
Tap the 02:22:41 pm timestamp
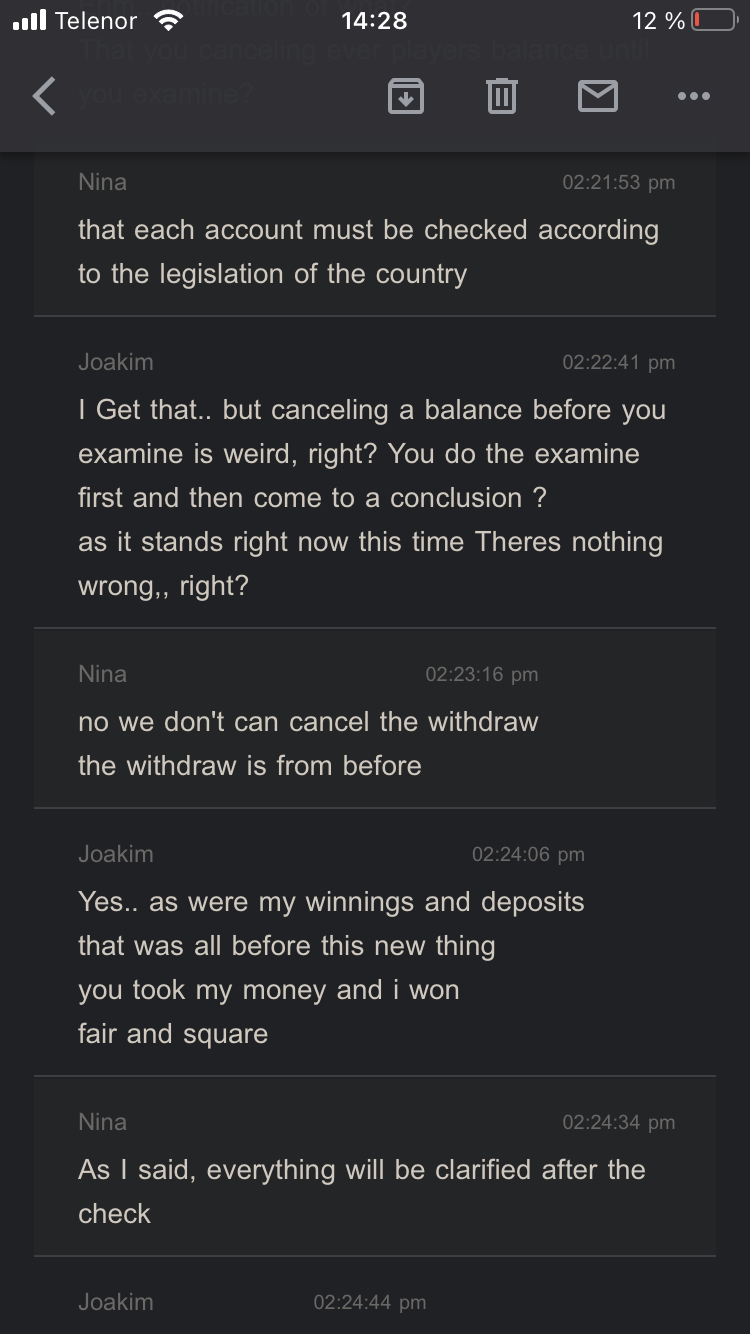click(x=618, y=362)
